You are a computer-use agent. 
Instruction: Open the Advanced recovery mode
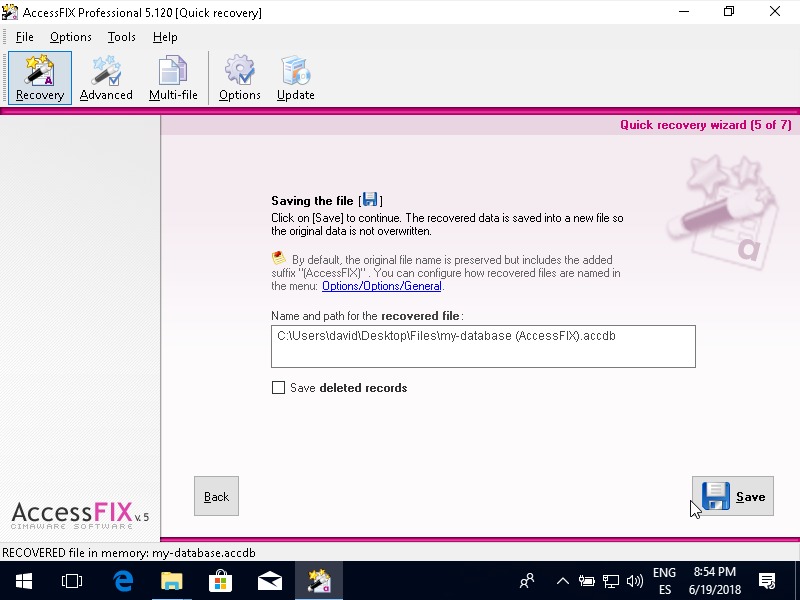(x=106, y=78)
